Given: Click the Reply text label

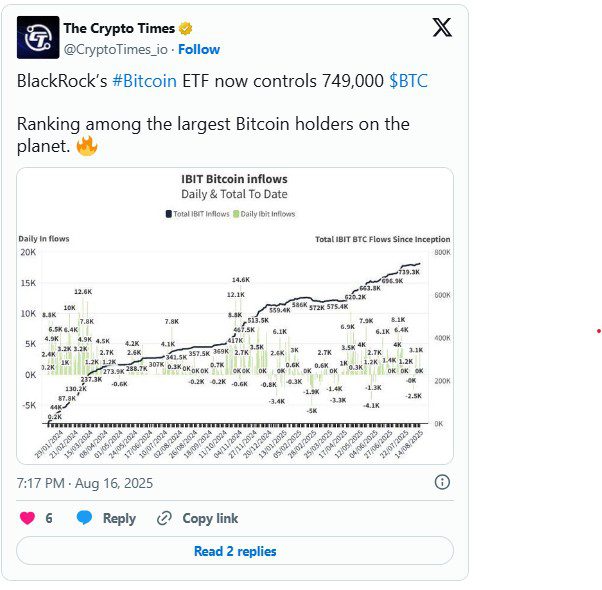Looking at the screenshot, I should tap(119, 518).
